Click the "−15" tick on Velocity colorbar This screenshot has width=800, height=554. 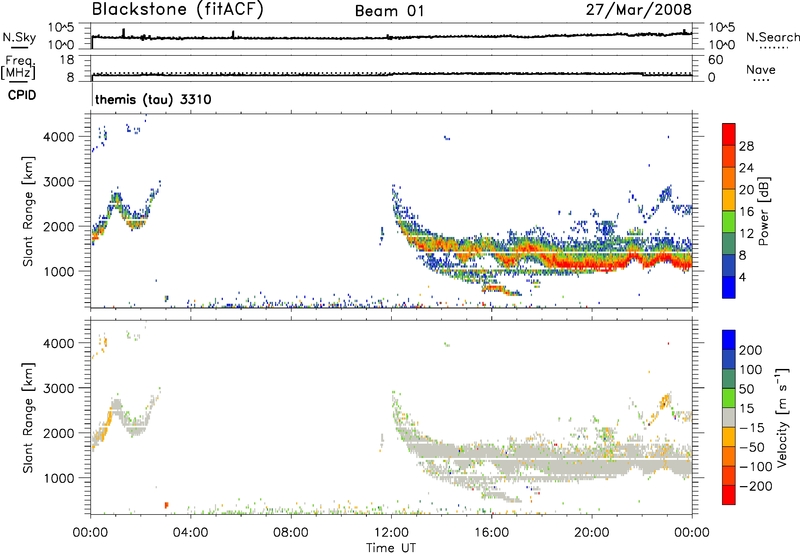coord(752,428)
